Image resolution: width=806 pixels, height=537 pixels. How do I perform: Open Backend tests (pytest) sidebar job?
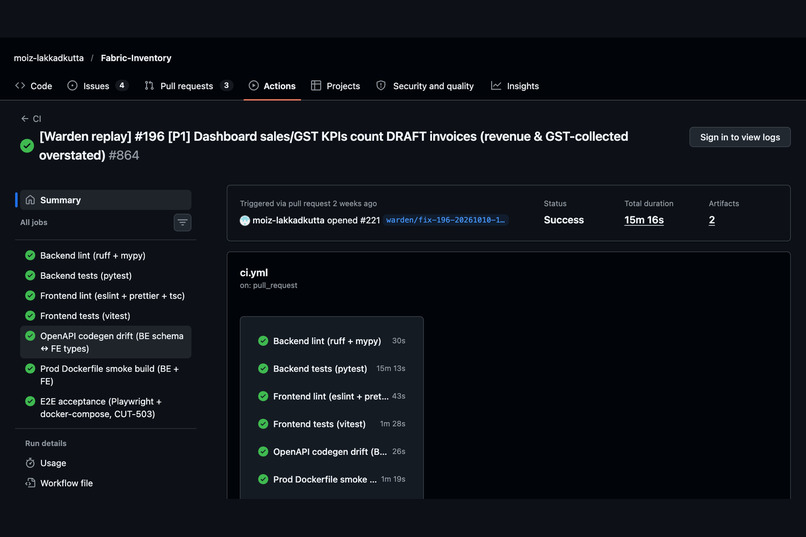pyautogui.click(x=105, y=275)
